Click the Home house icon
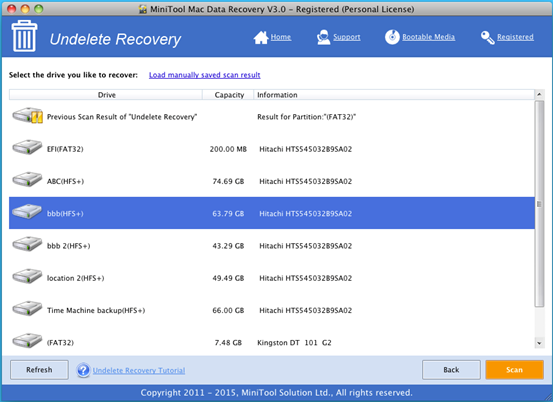Viewport: 553px width, 402px height. click(x=261, y=37)
